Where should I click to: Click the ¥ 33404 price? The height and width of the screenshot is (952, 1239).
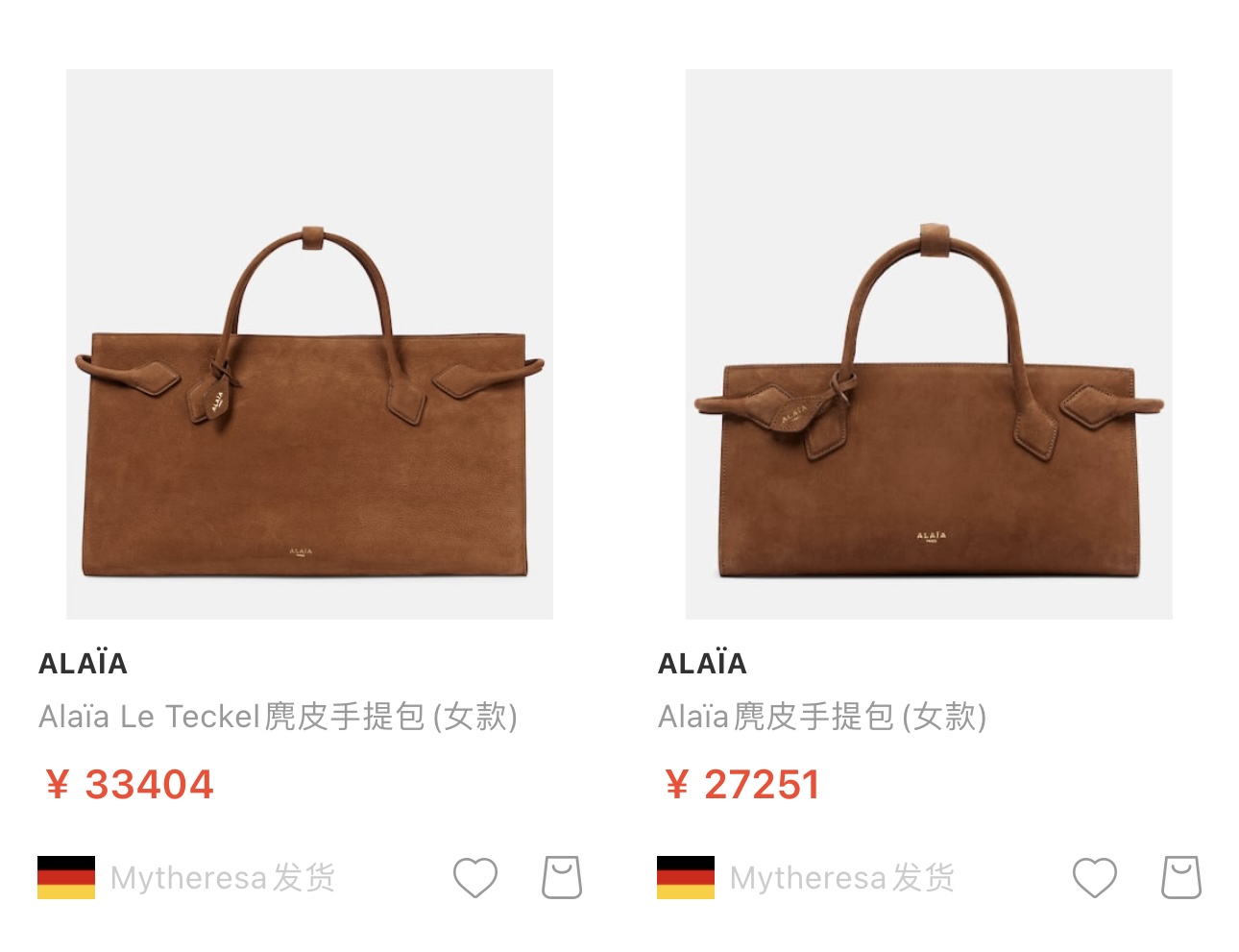click(x=130, y=785)
